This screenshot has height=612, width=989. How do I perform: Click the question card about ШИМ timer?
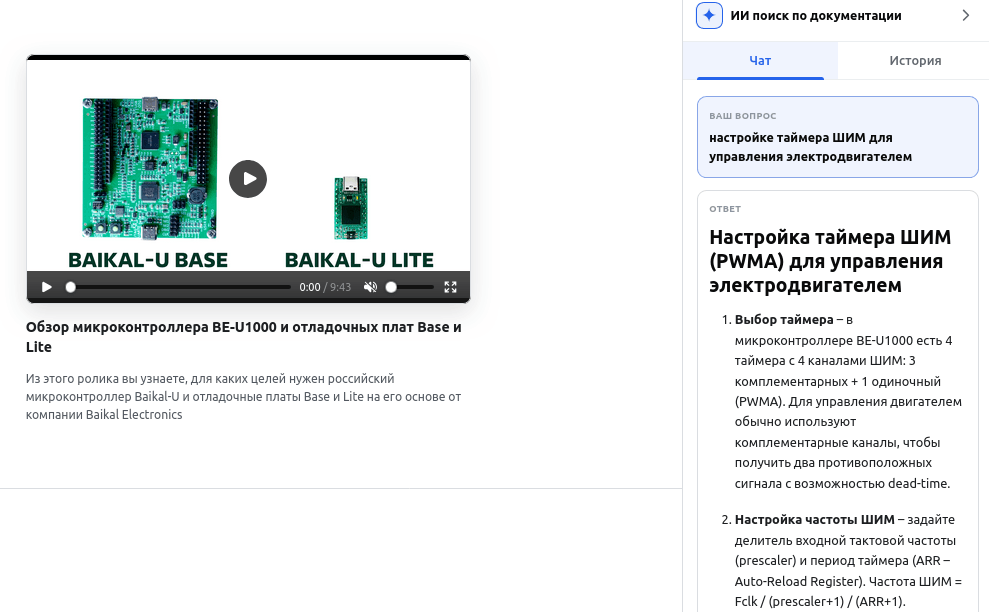click(x=838, y=137)
